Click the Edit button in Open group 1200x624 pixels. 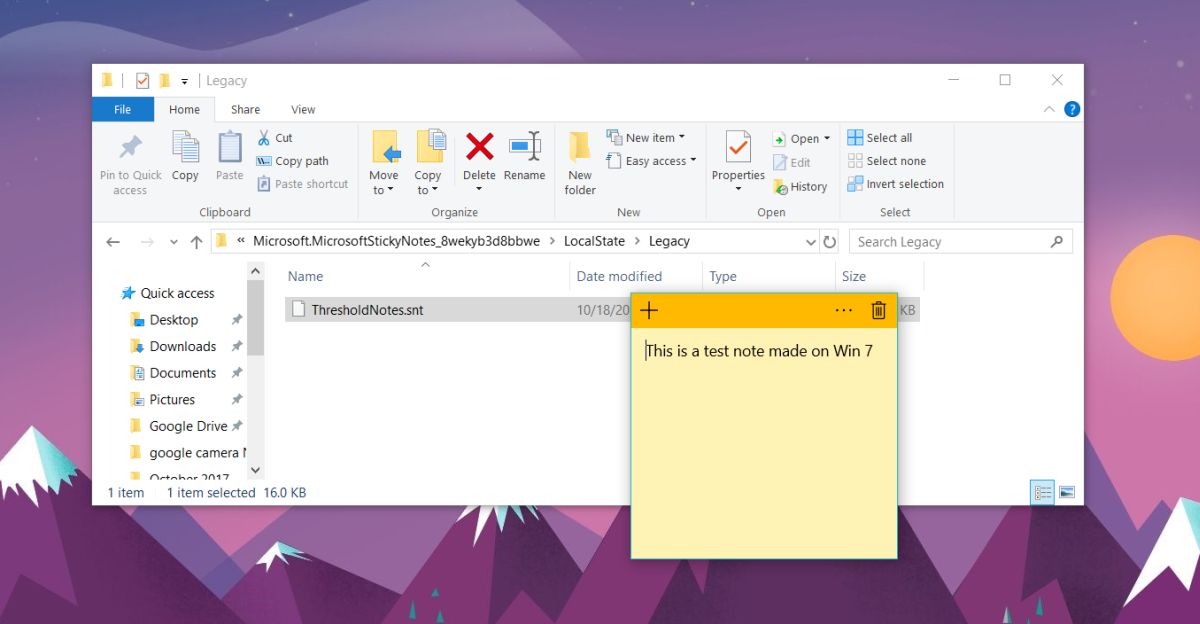pos(791,162)
